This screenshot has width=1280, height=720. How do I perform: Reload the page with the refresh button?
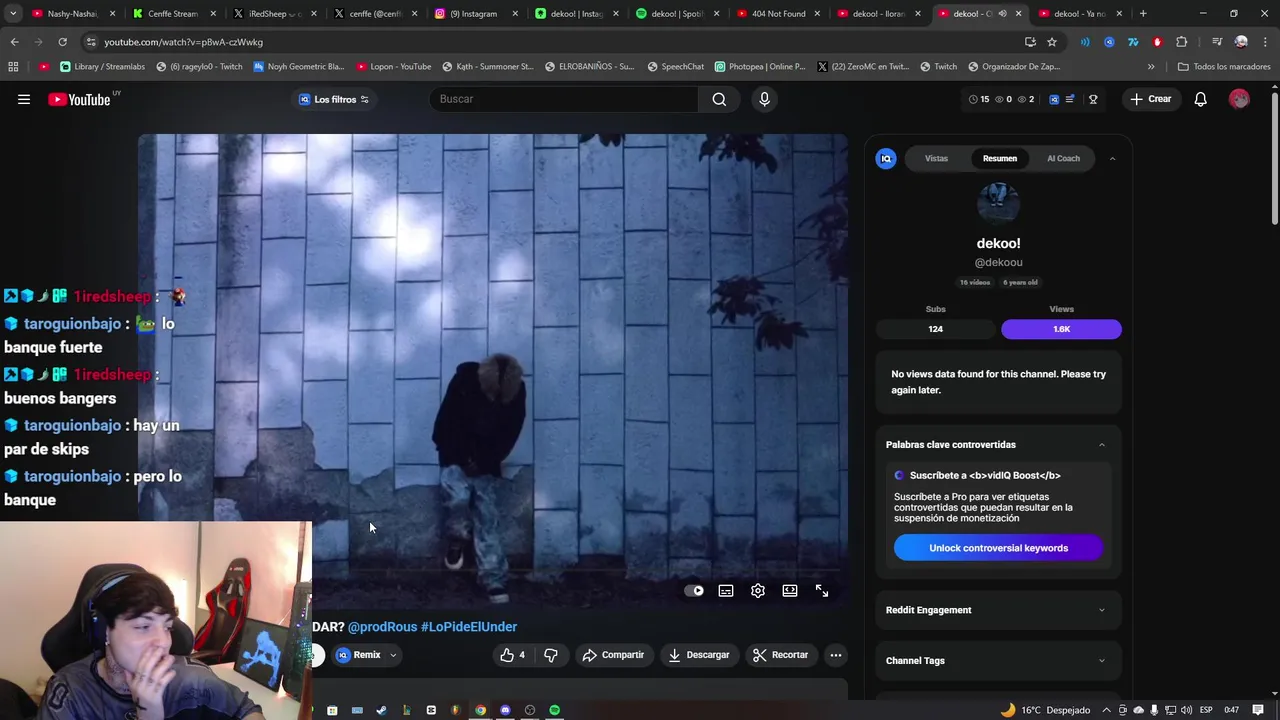[x=62, y=42]
